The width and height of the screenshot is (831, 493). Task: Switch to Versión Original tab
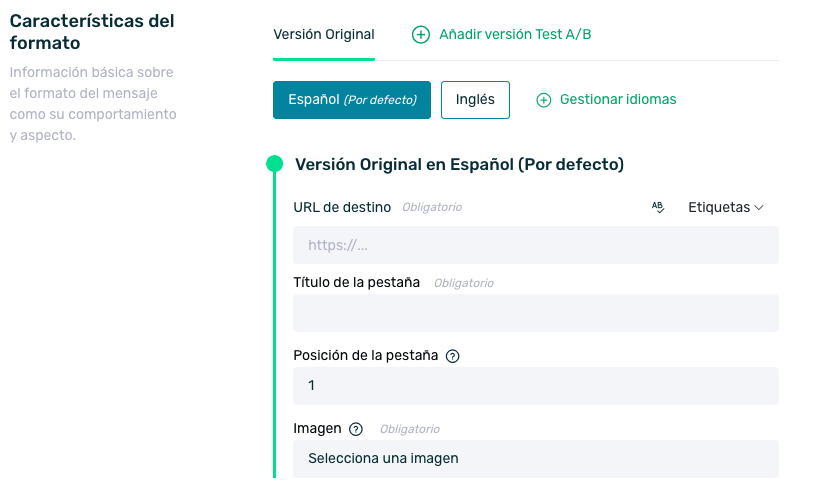tap(324, 34)
